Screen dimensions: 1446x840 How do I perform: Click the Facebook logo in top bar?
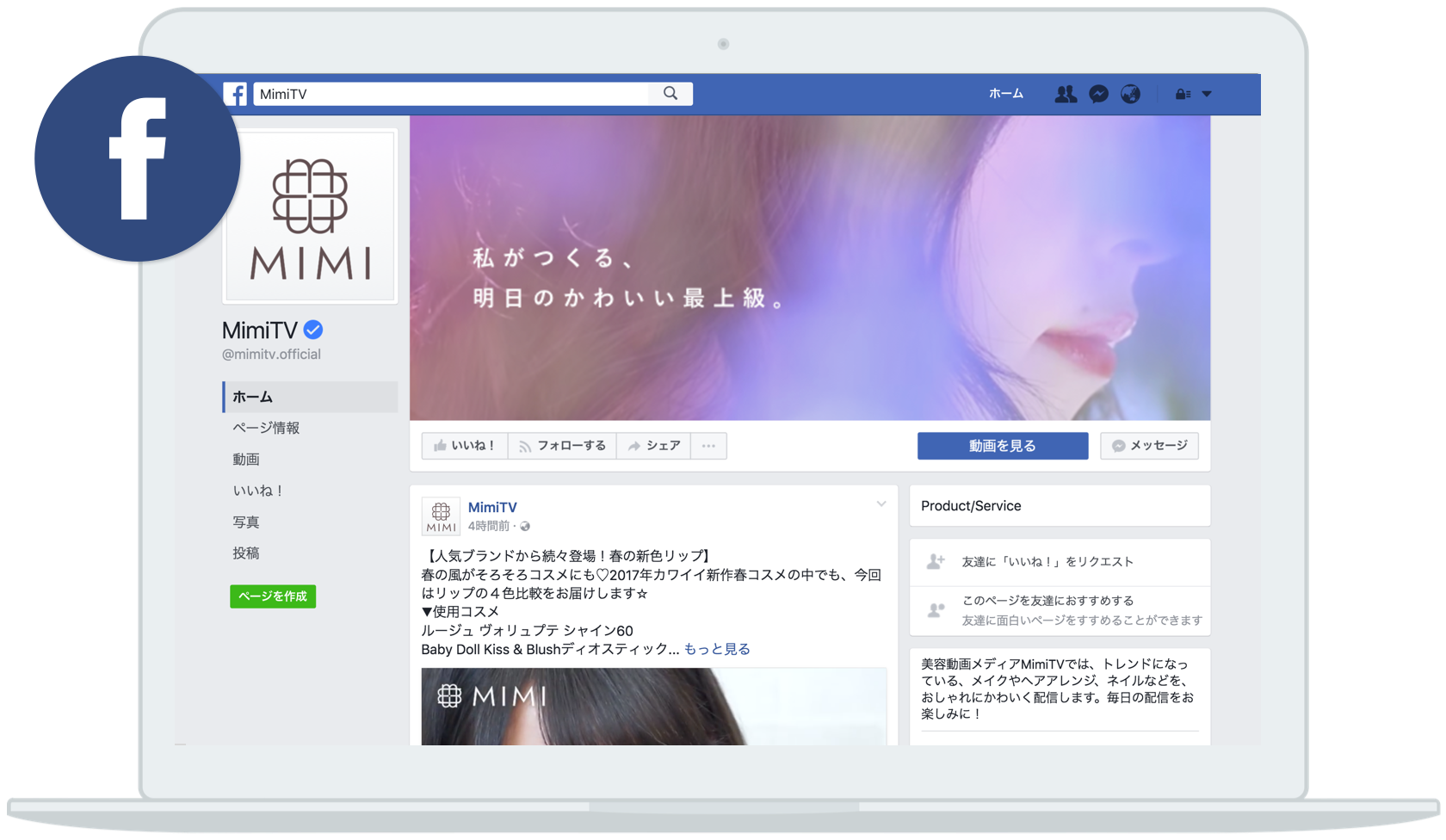[x=235, y=94]
